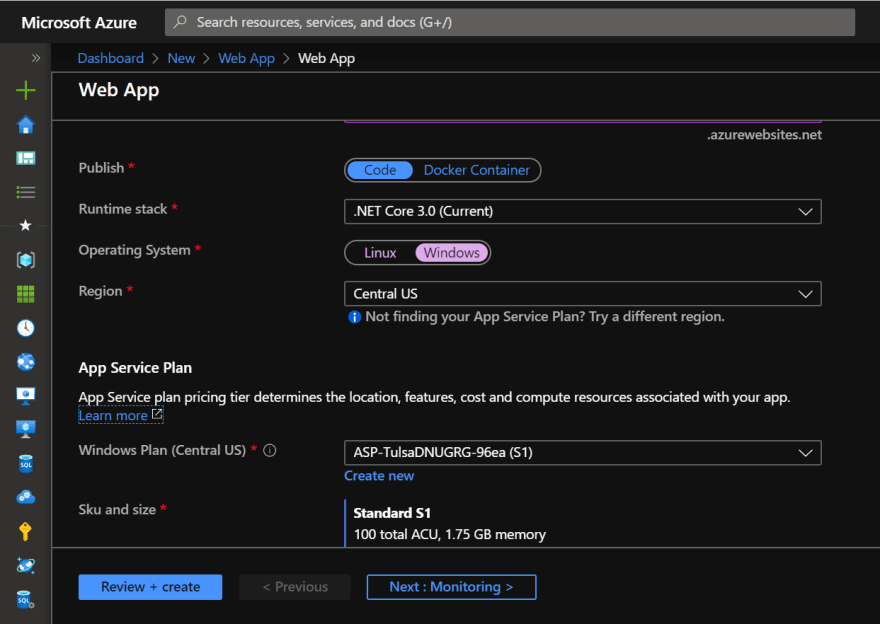Image resolution: width=880 pixels, height=624 pixels.
Task: Click the search magnifier icon in top bar
Action: 180,22
